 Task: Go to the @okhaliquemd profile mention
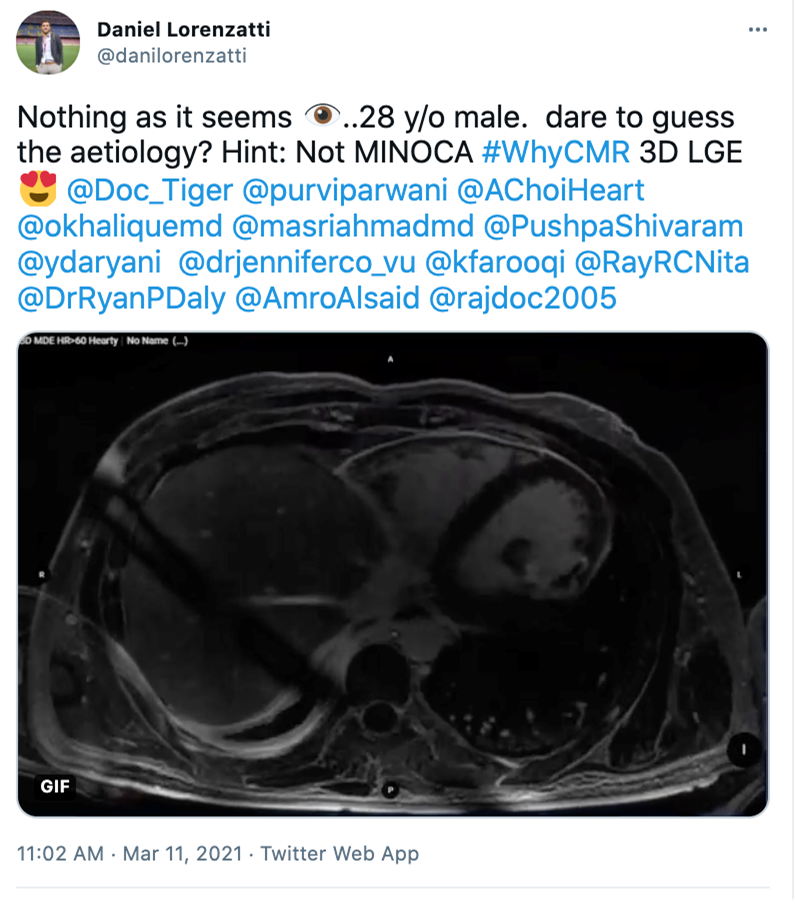[118, 227]
